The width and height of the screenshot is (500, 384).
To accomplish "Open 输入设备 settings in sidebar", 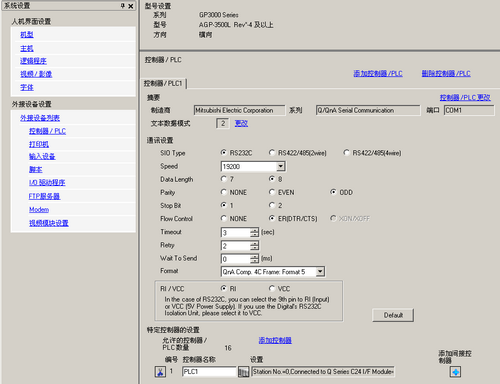I will [x=42, y=156].
